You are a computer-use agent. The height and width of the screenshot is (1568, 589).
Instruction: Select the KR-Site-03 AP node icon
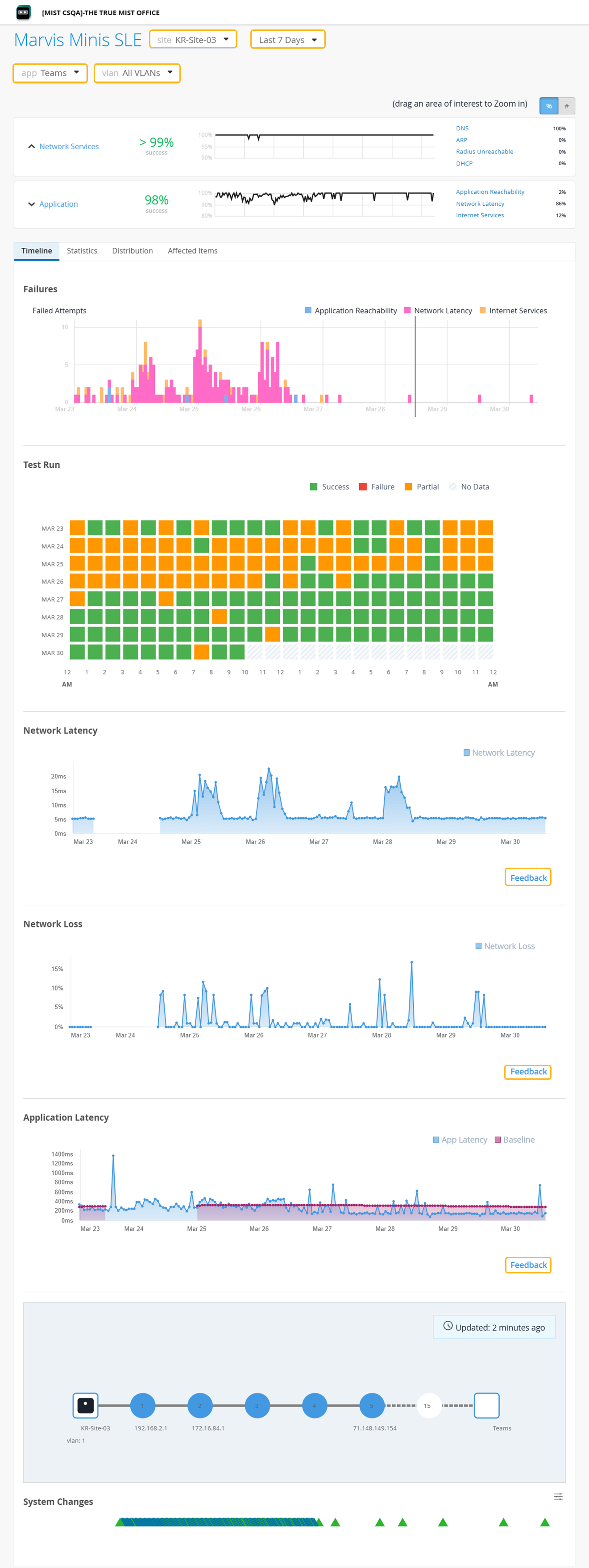[x=85, y=1406]
